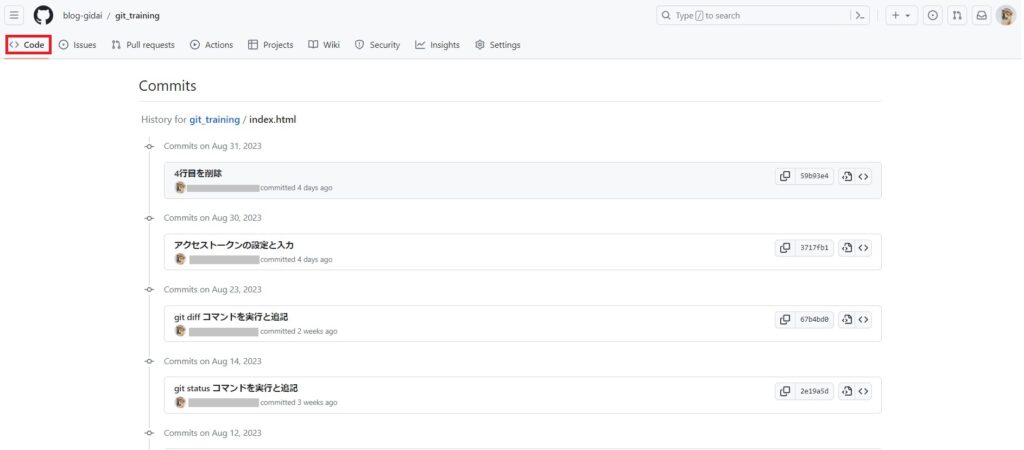The width and height of the screenshot is (1024, 450).
Task: Click the GitHub logo to go home
Action: point(43,16)
